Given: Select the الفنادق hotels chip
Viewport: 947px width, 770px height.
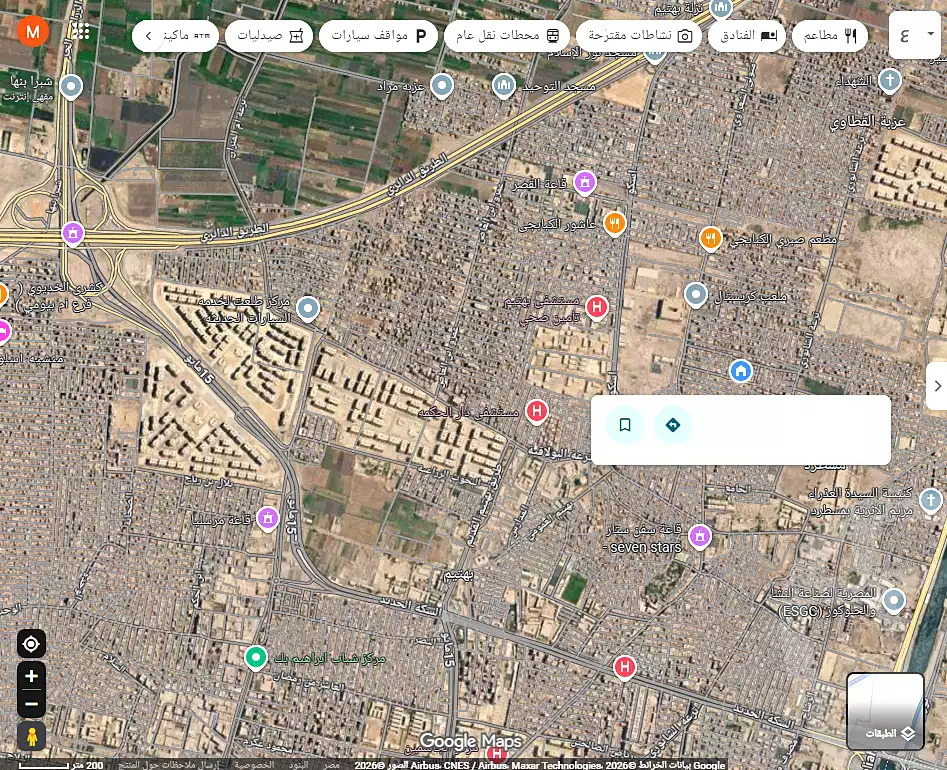Looking at the screenshot, I should [x=746, y=36].
